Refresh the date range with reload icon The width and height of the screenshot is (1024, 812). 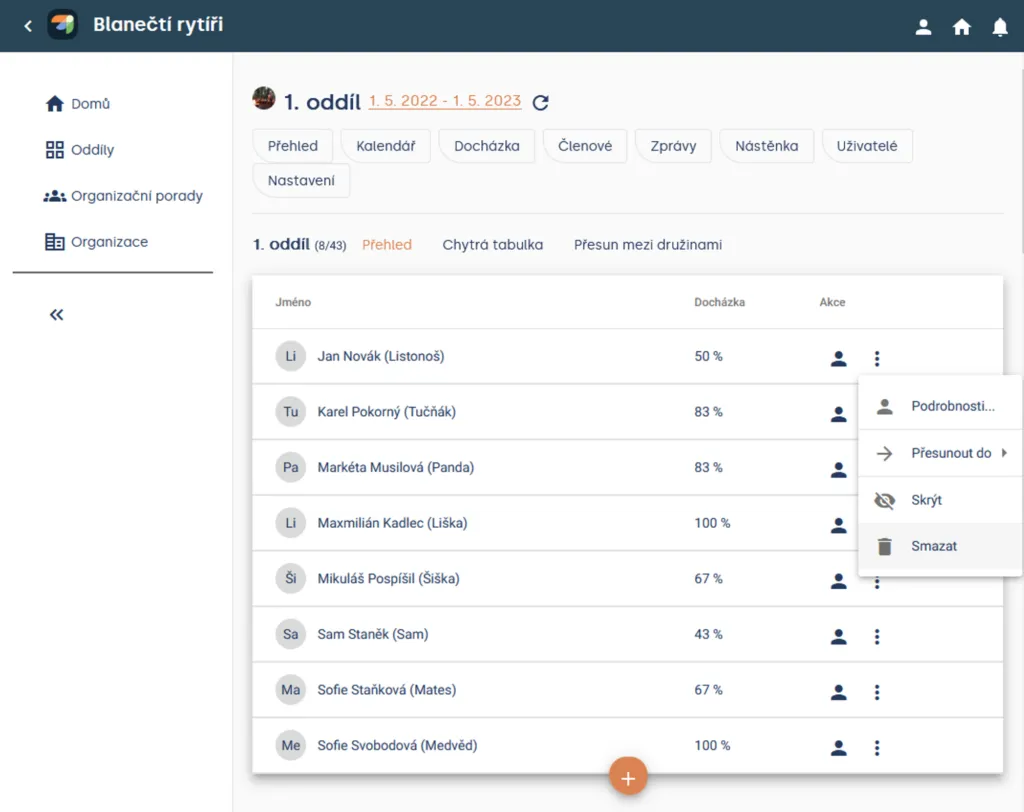(x=540, y=103)
